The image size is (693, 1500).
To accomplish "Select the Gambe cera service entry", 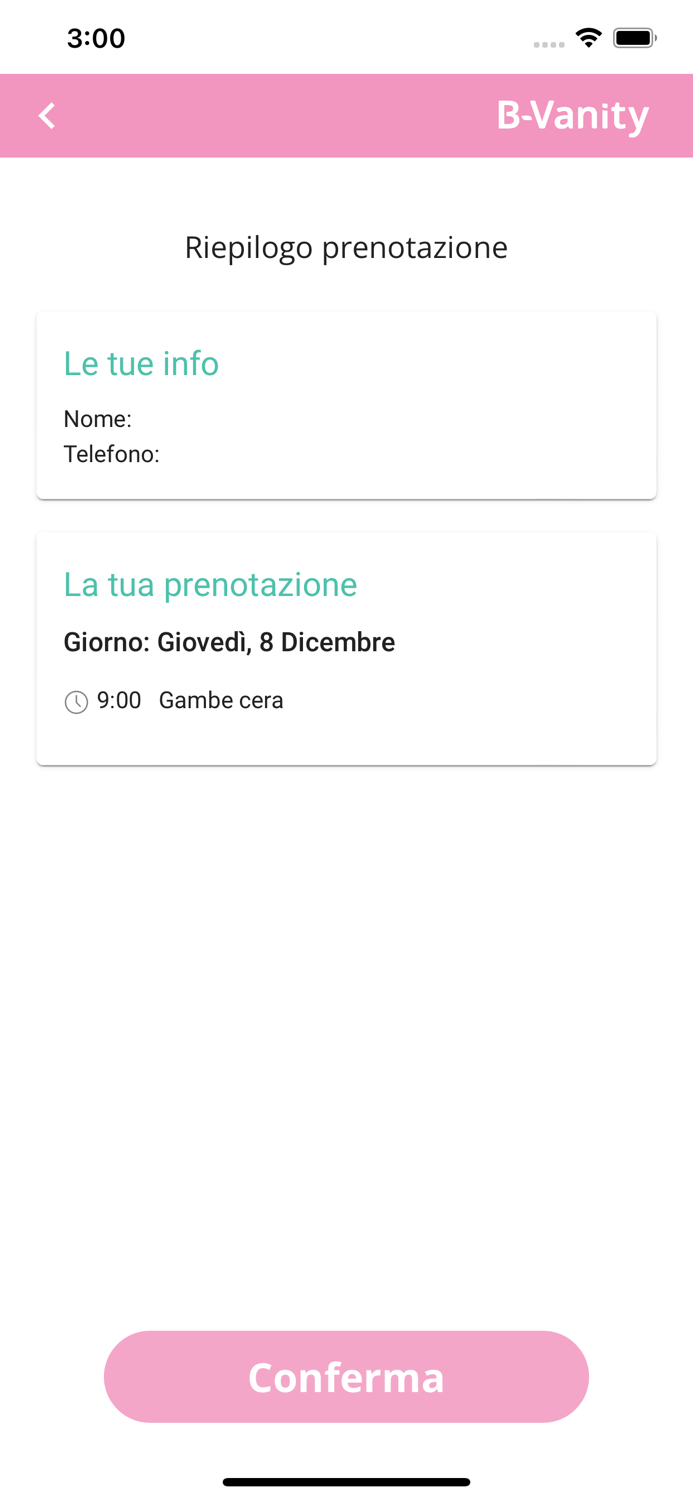I will click(x=221, y=701).
